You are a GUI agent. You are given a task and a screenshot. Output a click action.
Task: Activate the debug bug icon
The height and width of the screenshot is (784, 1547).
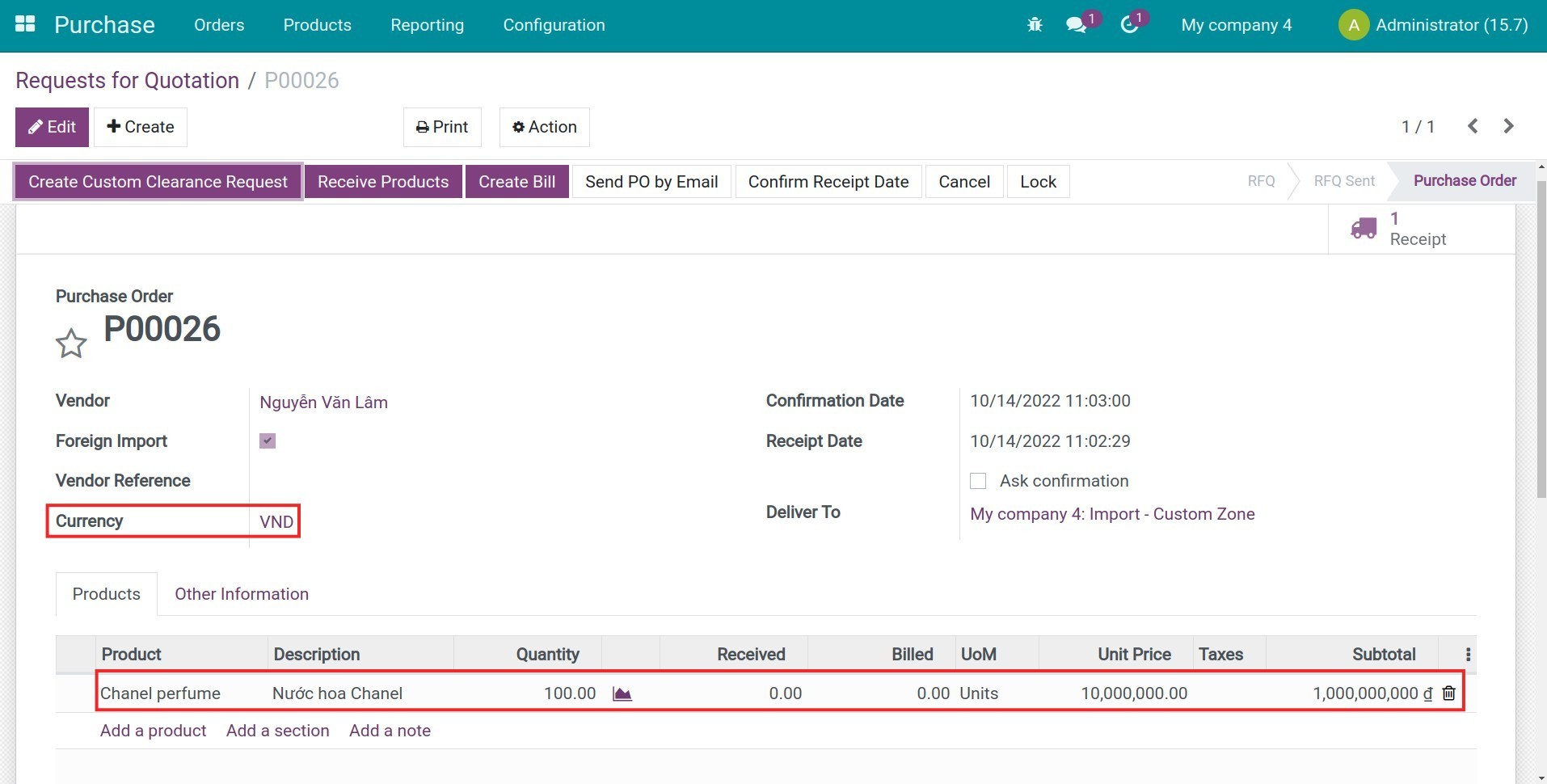tap(1035, 24)
